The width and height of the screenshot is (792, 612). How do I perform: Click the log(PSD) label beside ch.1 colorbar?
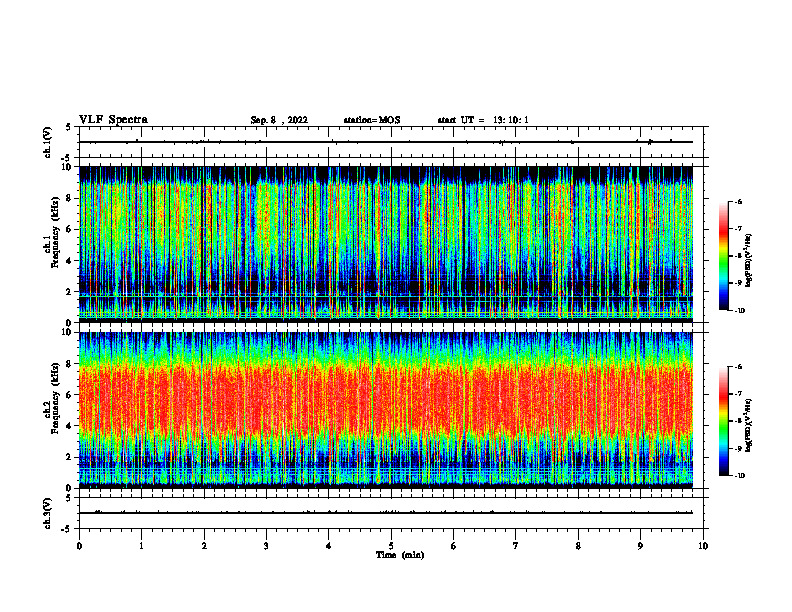[749, 261]
